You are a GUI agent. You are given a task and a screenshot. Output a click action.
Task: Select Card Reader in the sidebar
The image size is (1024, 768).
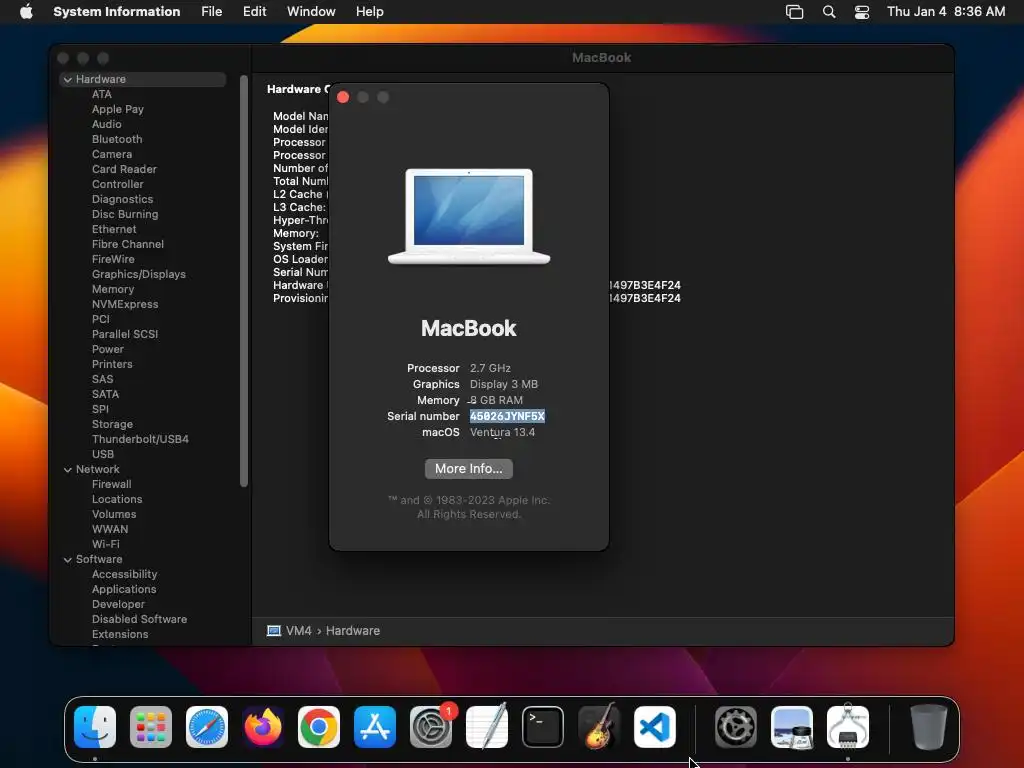(x=124, y=169)
